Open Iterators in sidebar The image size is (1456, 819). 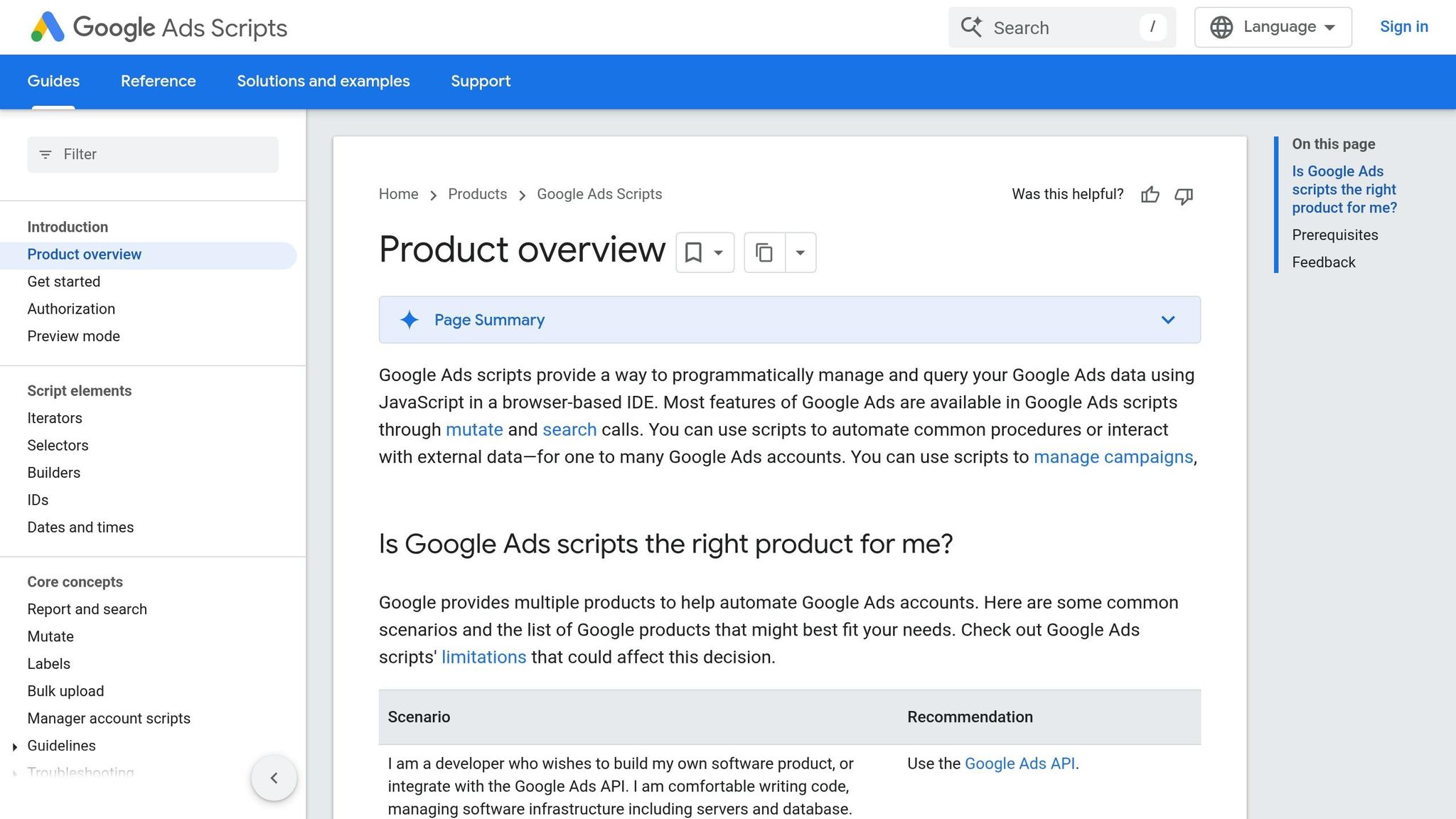click(x=55, y=418)
